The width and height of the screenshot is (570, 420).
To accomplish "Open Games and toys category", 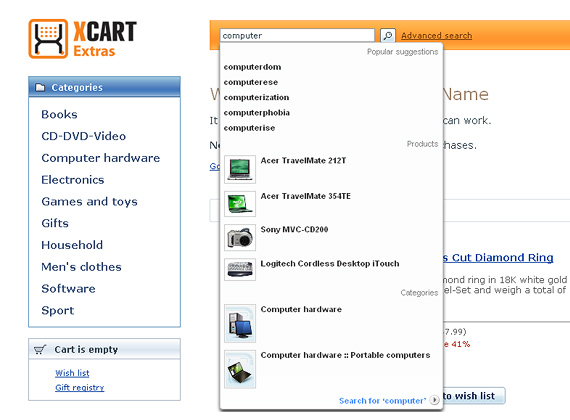I will [89, 202].
